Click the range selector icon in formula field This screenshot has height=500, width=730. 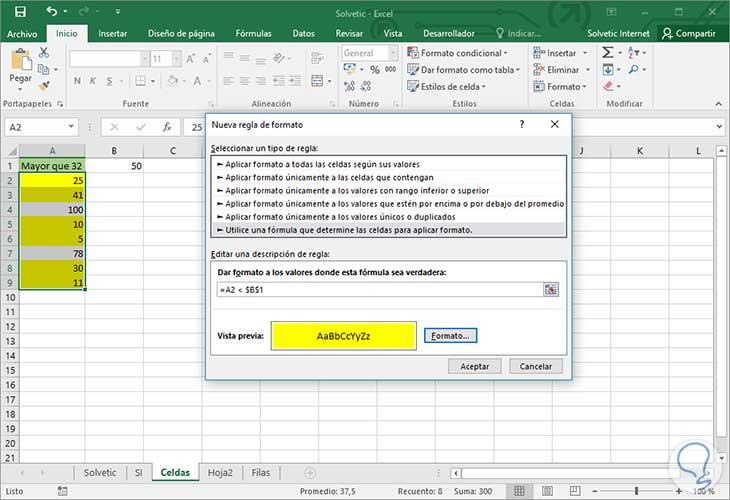(x=550, y=289)
